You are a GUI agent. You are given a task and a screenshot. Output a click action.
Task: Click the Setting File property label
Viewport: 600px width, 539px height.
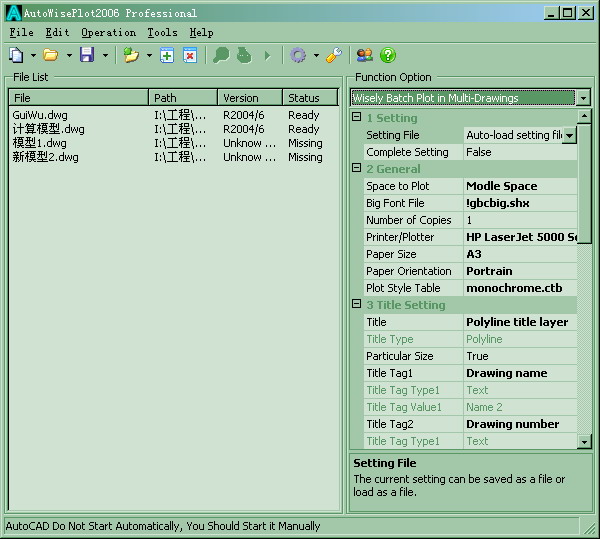[393, 135]
